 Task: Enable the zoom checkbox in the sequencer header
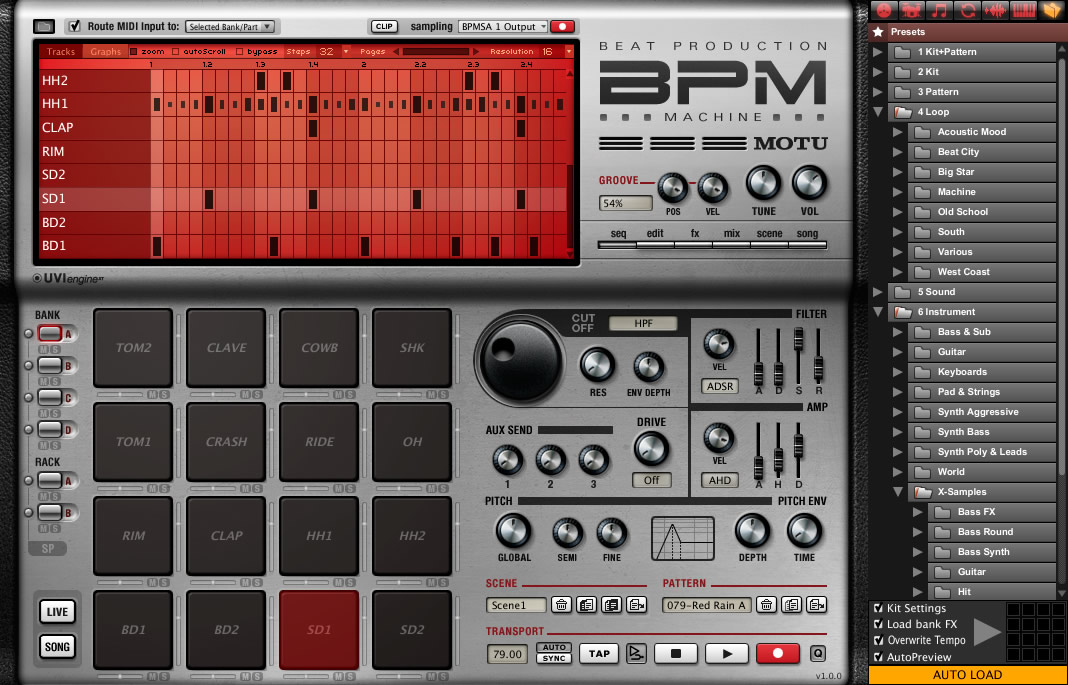point(134,52)
